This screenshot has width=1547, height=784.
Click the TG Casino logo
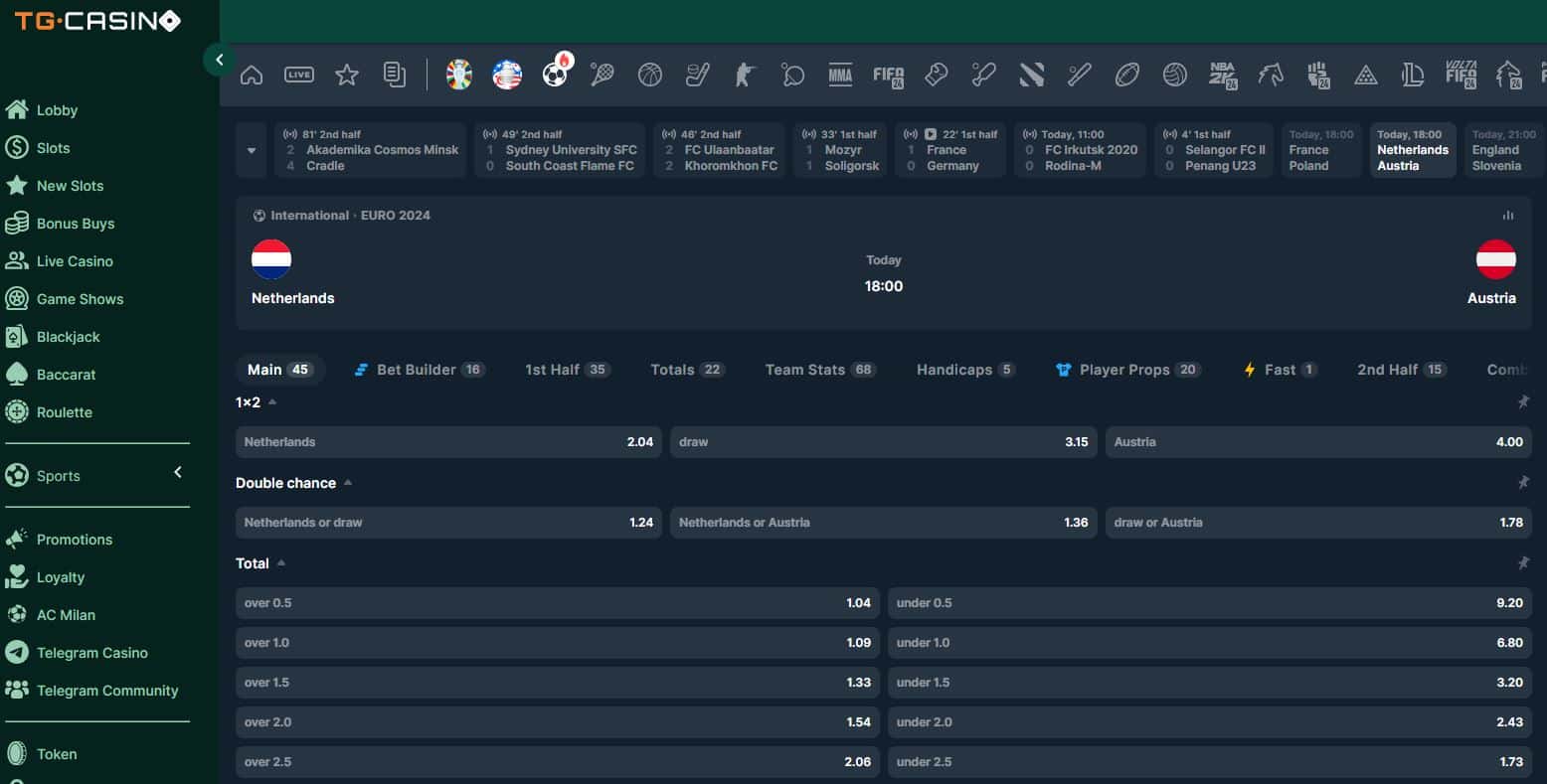pos(97,21)
